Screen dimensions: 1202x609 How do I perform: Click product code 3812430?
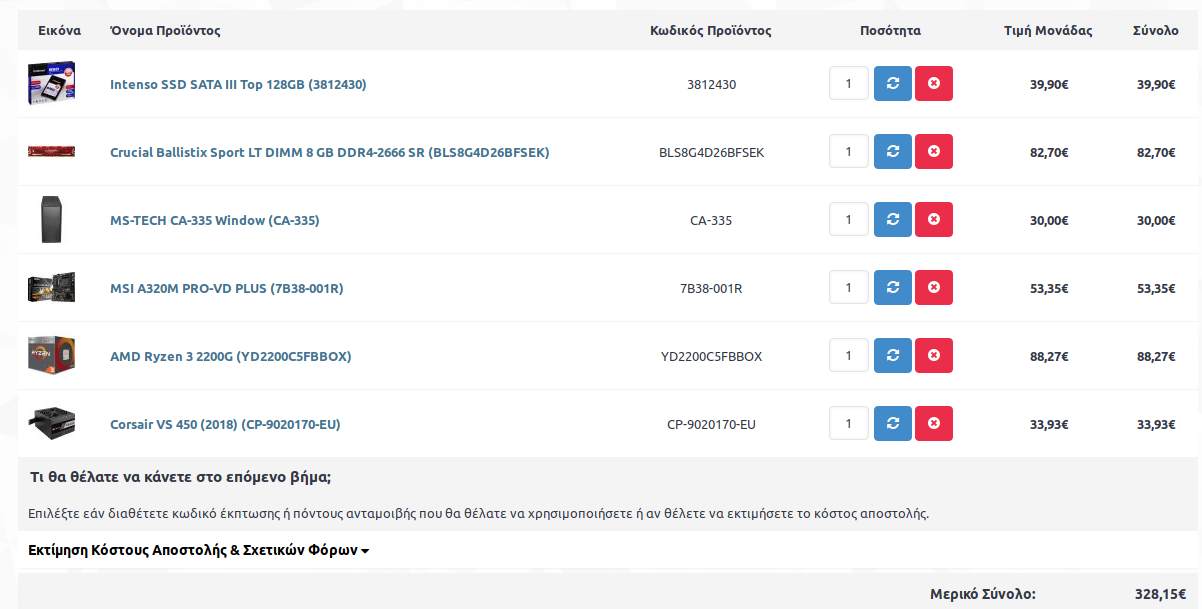(x=711, y=85)
